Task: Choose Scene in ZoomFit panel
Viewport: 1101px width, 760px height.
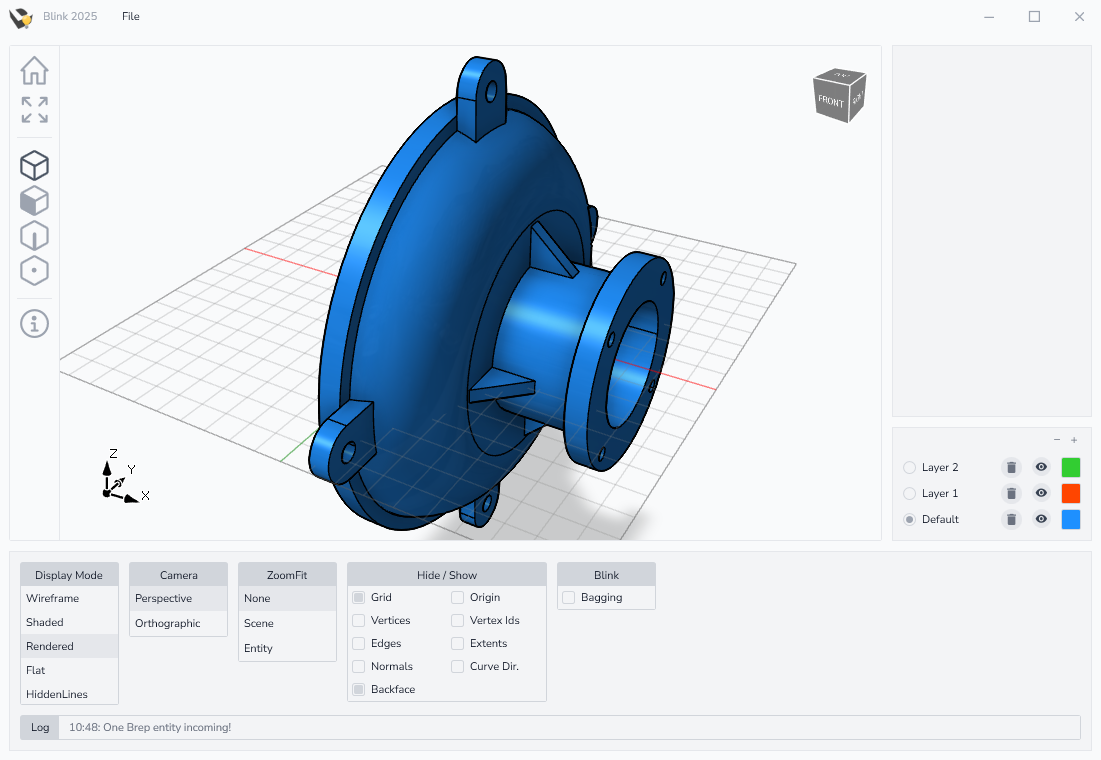Action: 259,623
